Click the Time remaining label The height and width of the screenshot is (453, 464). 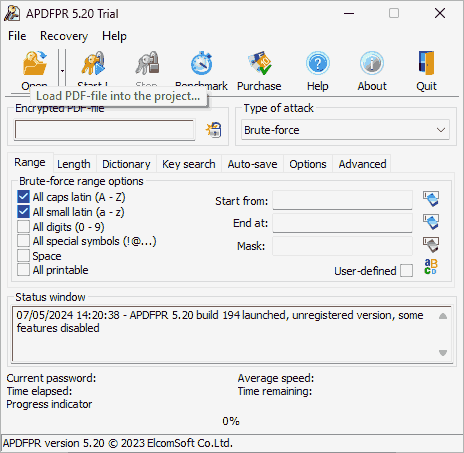[x=275, y=391]
